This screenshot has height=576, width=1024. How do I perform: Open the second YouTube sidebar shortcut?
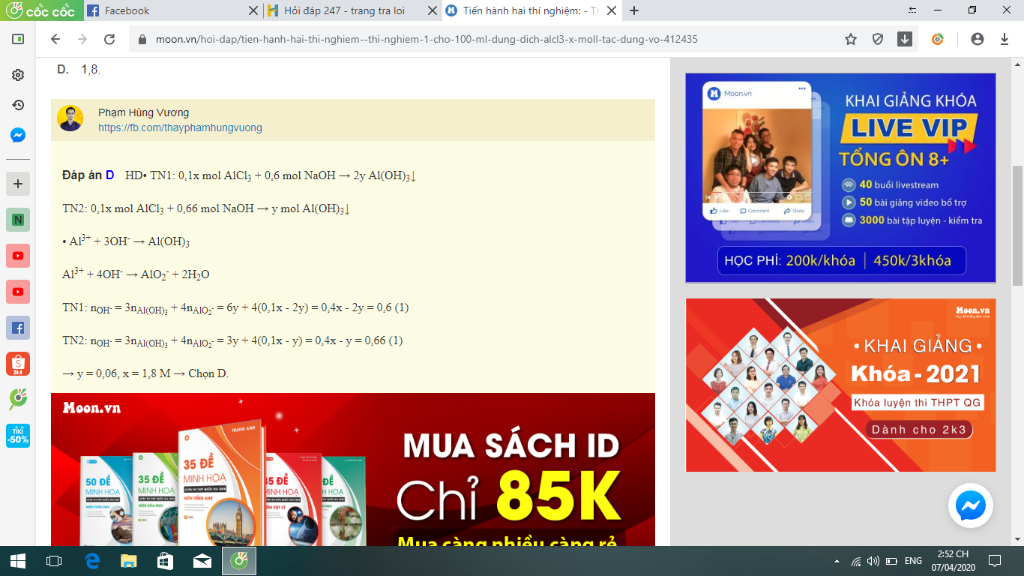point(18,292)
